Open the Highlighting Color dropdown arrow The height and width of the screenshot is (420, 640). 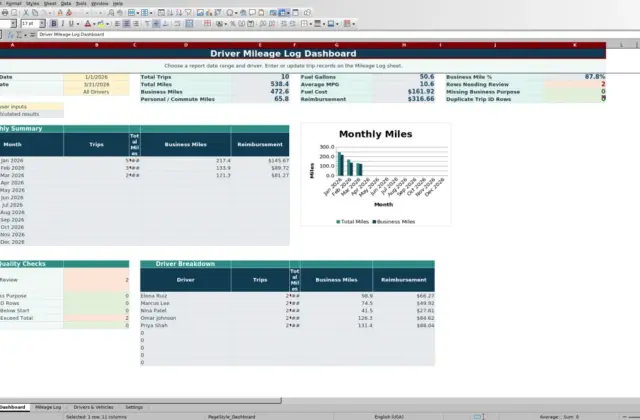pyautogui.click(x=107, y=24)
